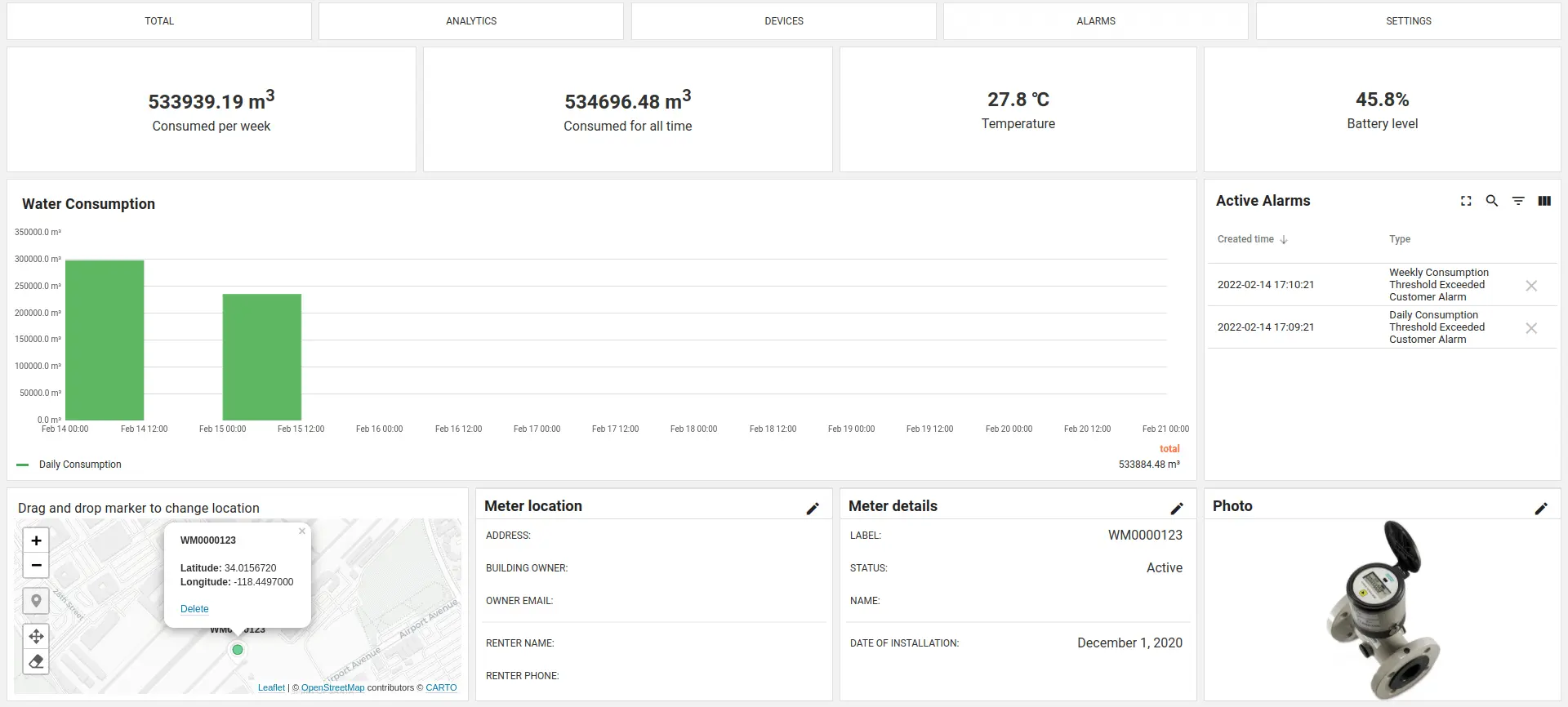Edit the meter Photo
1568x707 pixels.
click(1541, 509)
